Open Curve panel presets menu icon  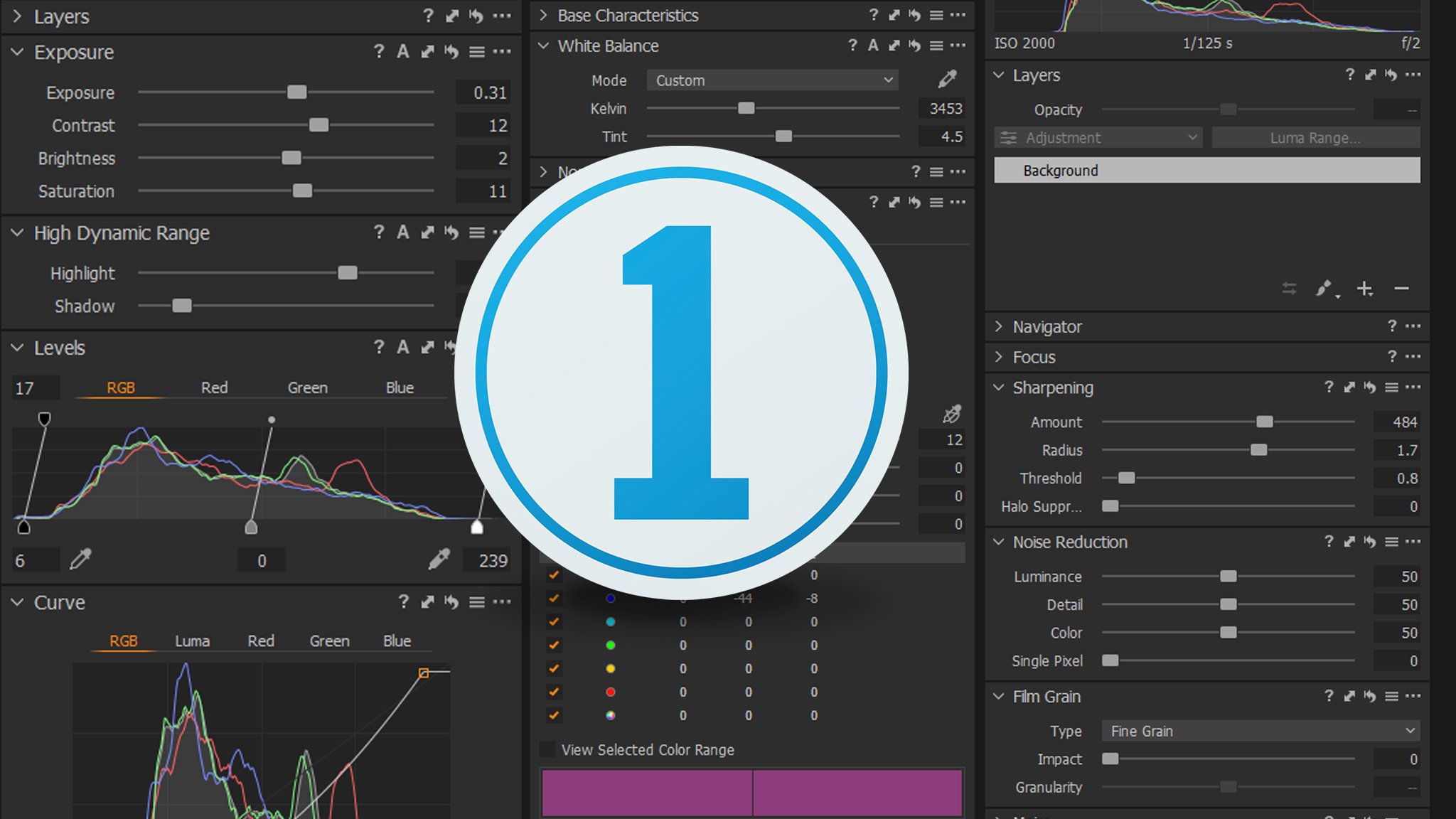coord(477,602)
